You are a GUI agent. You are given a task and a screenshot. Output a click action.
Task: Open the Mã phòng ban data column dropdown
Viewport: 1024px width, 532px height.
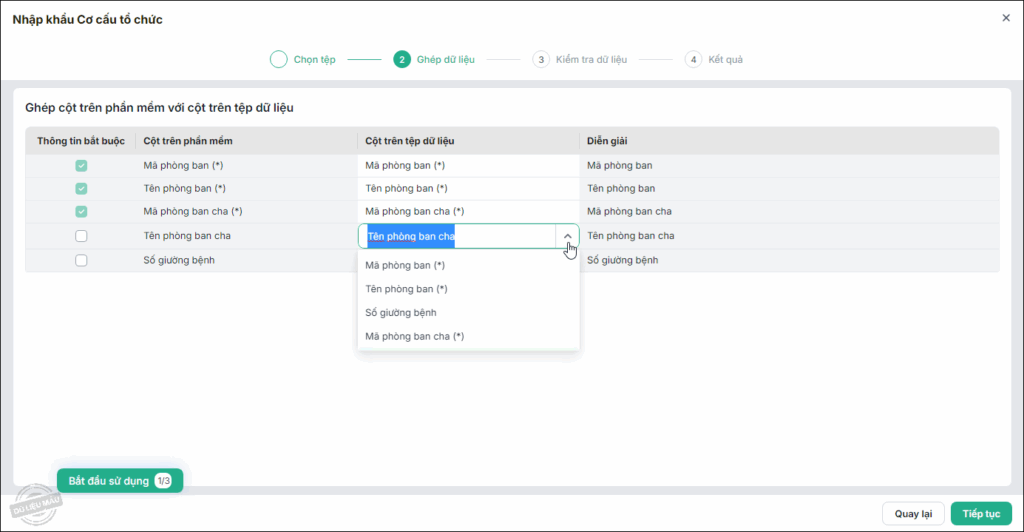pos(468,166)
